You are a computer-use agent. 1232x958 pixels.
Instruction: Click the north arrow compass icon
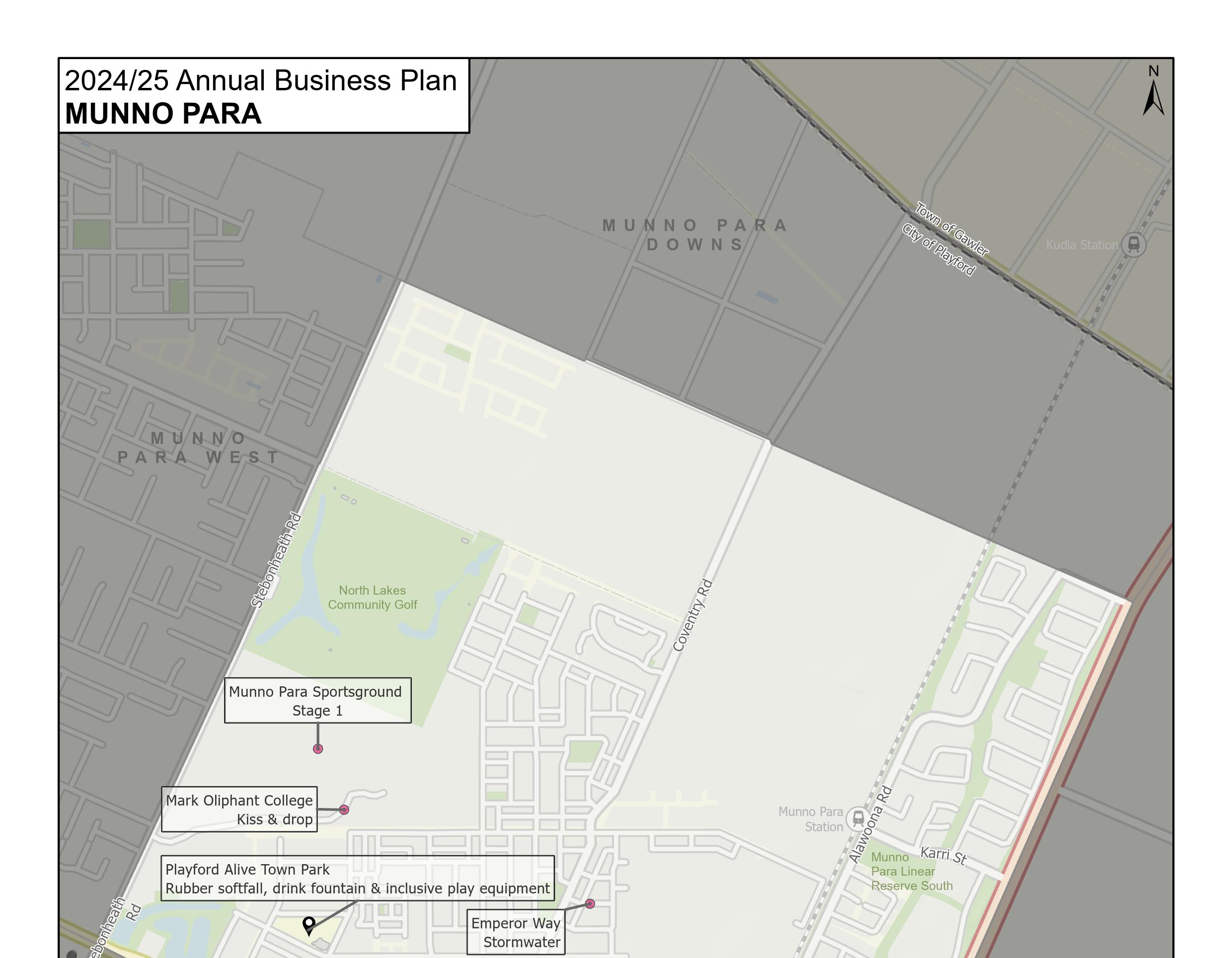(1153, 97)
